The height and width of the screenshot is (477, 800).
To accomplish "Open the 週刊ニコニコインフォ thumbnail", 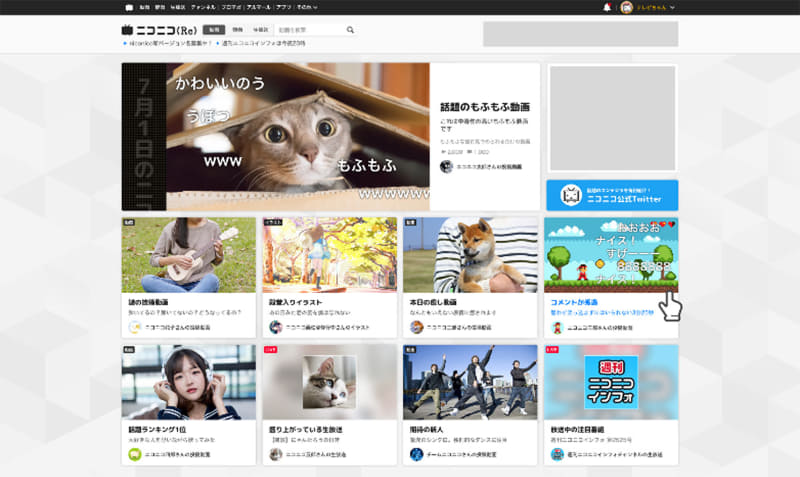I will click(x=611, y=382).
